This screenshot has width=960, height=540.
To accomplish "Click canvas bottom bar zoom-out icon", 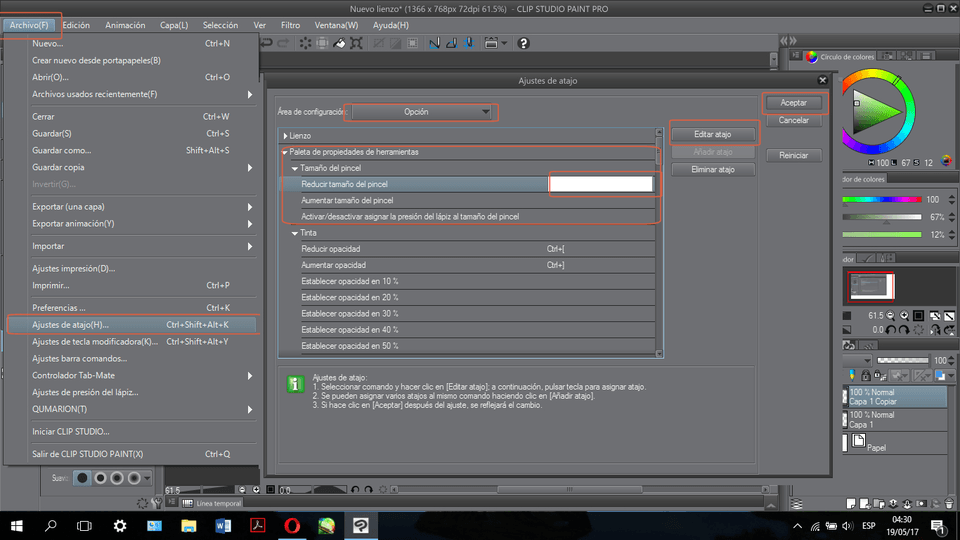I will pos(242,490).
